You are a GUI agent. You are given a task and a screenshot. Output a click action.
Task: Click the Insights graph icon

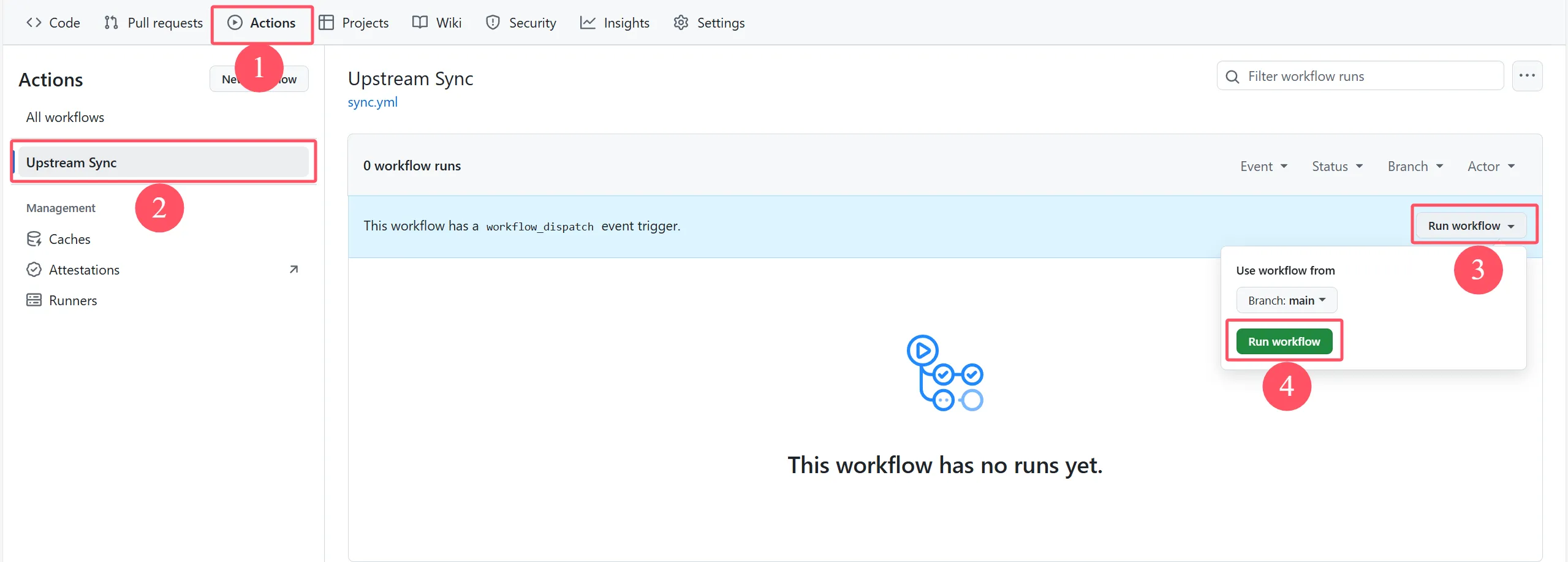point(588,23)
